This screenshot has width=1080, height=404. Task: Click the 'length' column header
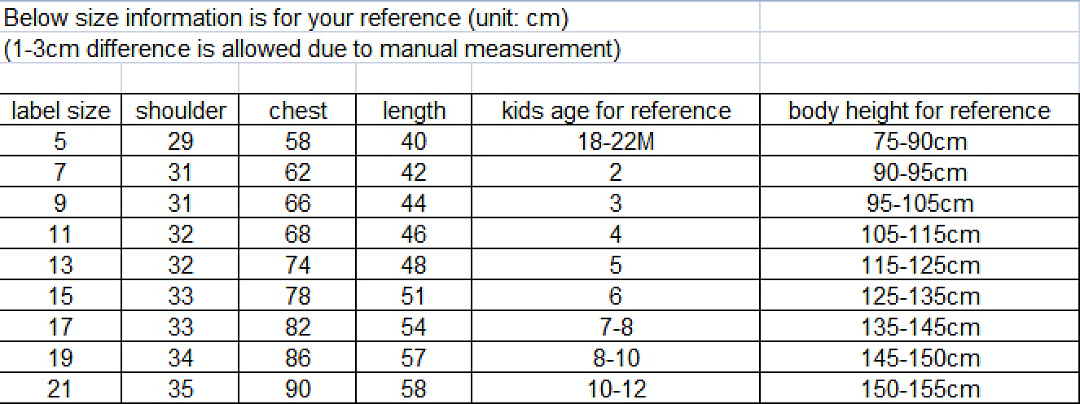click(414, 111)
